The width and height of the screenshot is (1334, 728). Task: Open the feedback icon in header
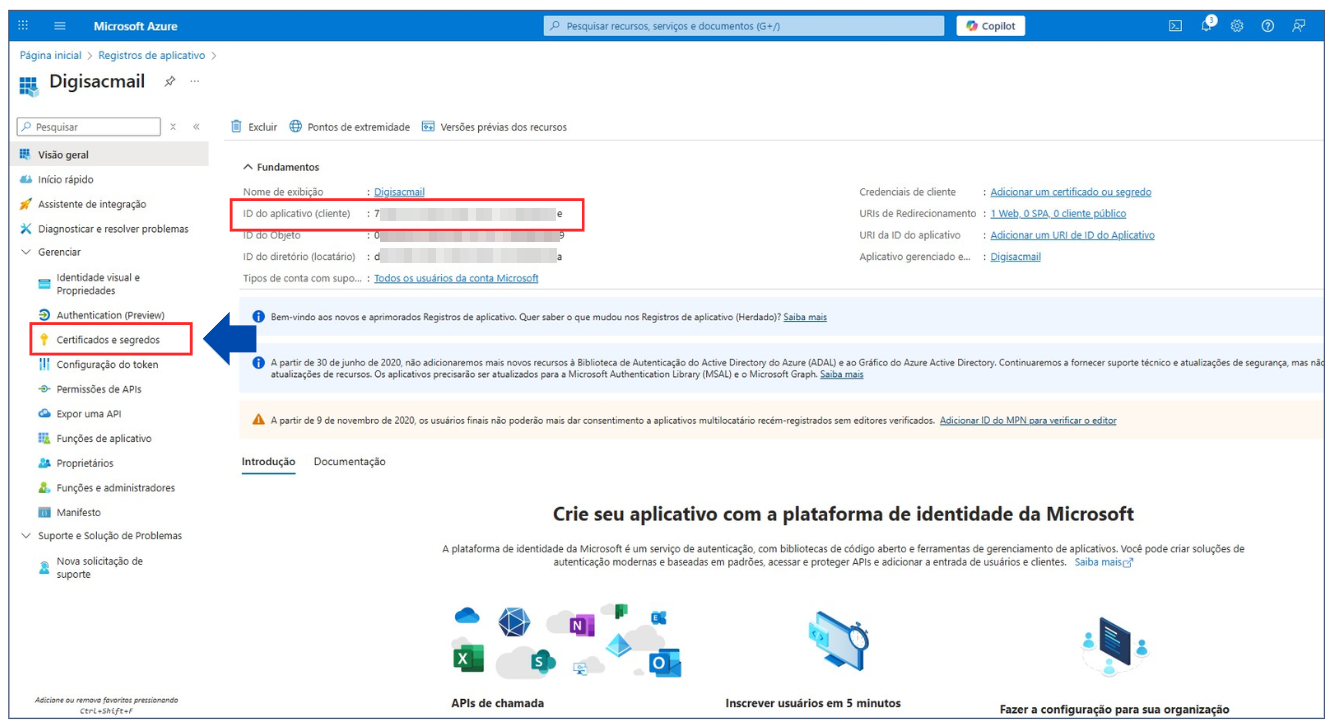point(1298,26)
